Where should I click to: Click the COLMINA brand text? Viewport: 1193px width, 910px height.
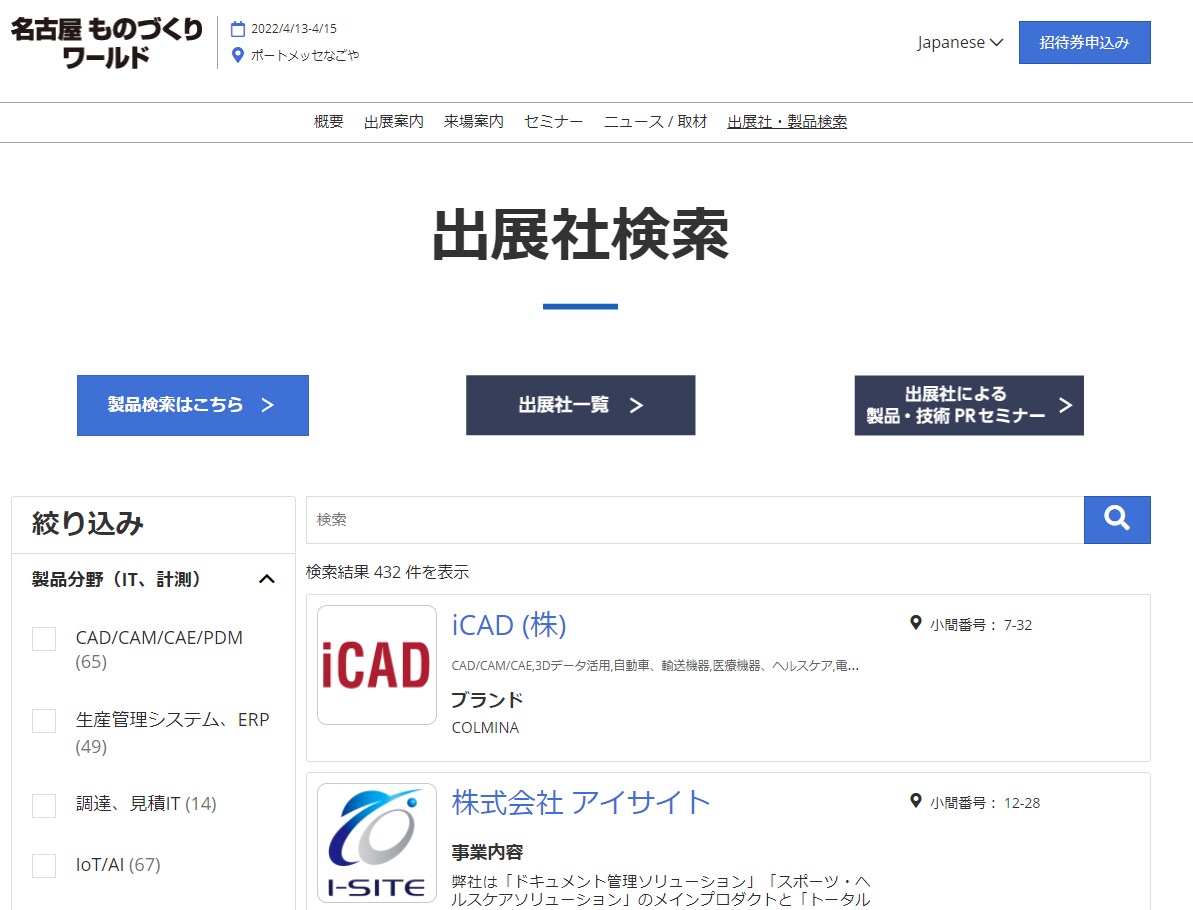(x=485, y=728)
